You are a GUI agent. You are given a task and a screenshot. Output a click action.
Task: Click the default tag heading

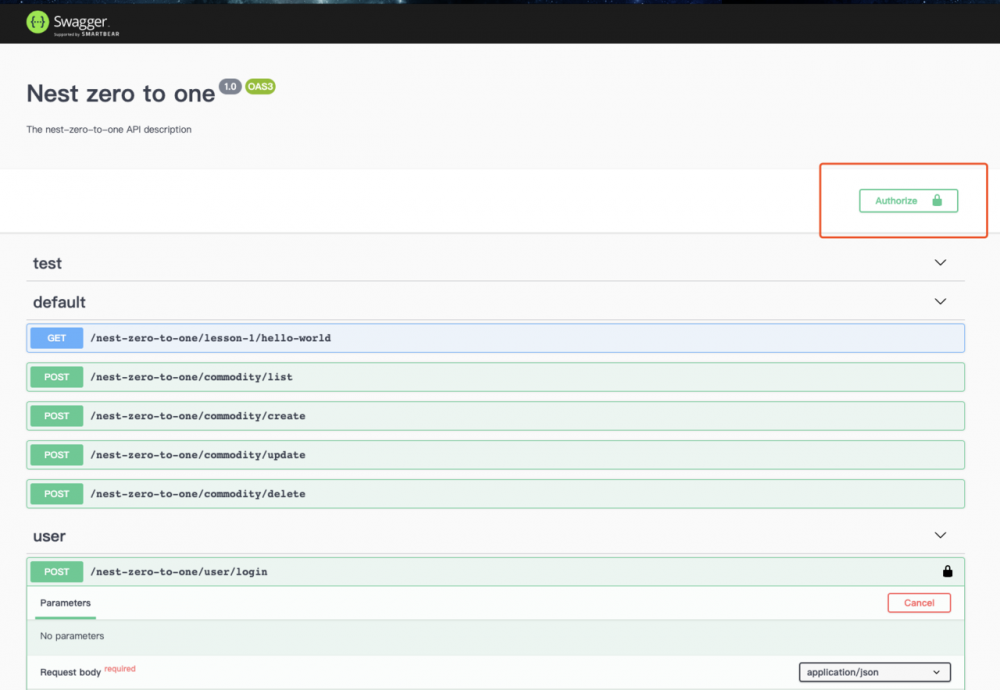coord(59,302)
